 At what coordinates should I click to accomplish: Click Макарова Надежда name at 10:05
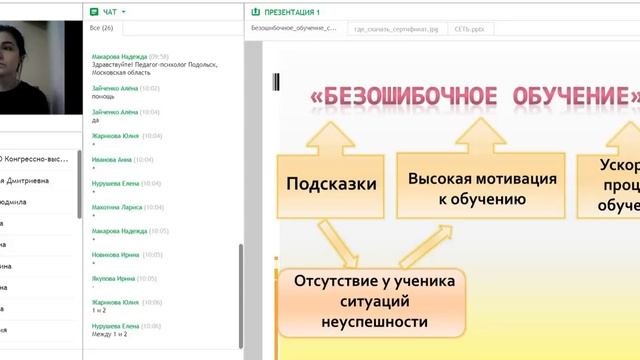pyautogui.click(x=119, y=231)
